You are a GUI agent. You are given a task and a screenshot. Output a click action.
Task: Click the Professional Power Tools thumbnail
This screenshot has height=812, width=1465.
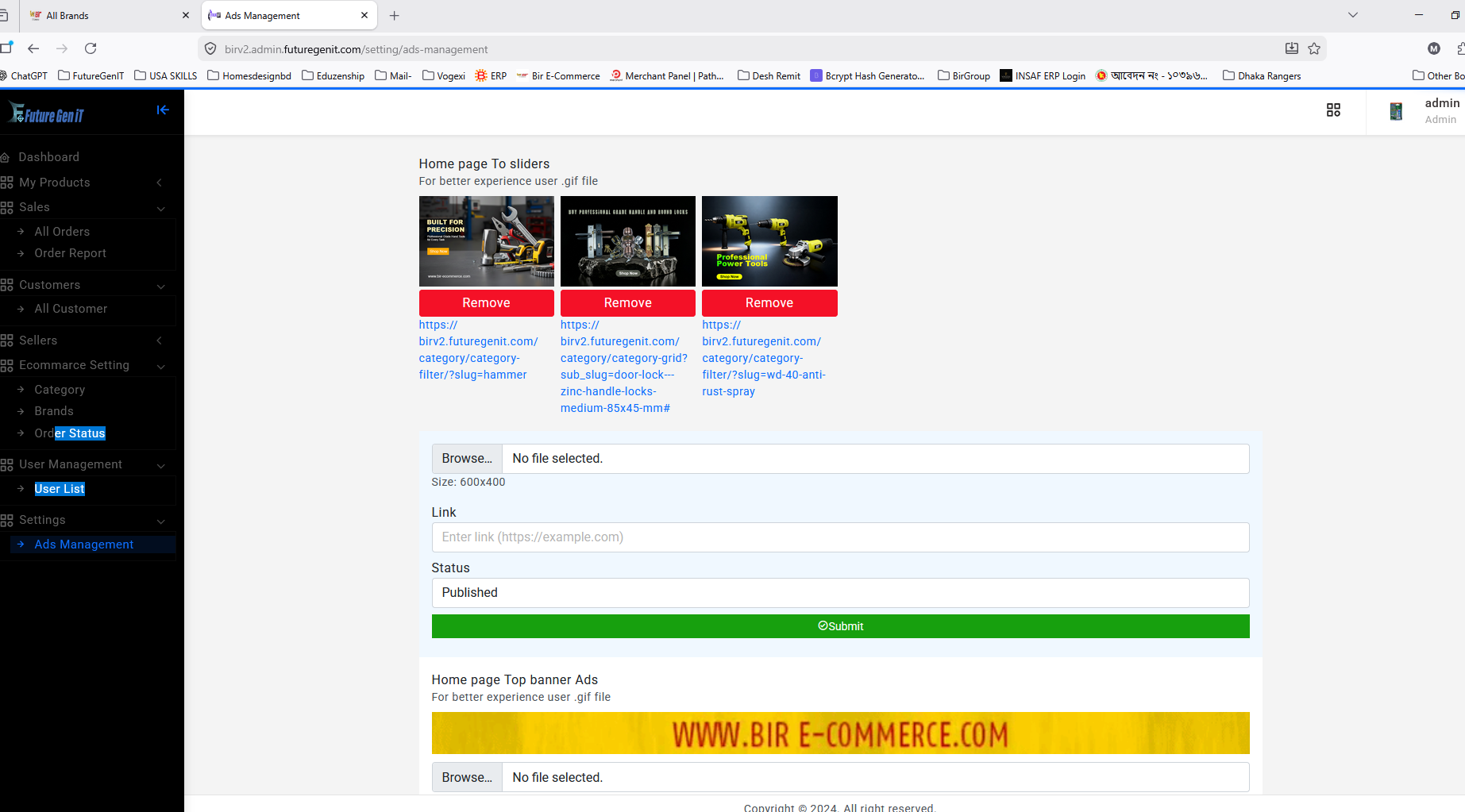pos(769,241)
